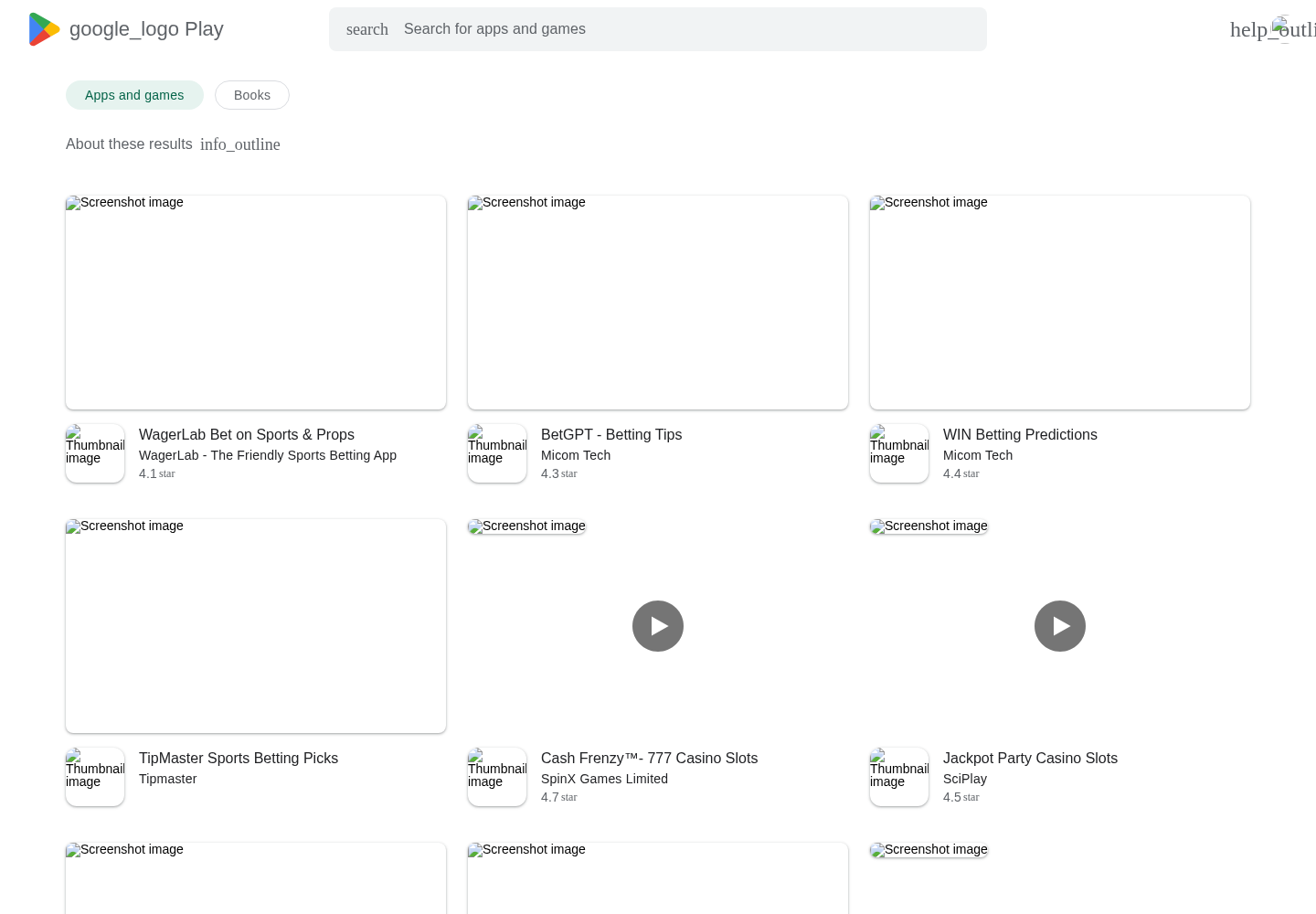
Task: Click WagerLab developer name text
Action: [268, 455]
